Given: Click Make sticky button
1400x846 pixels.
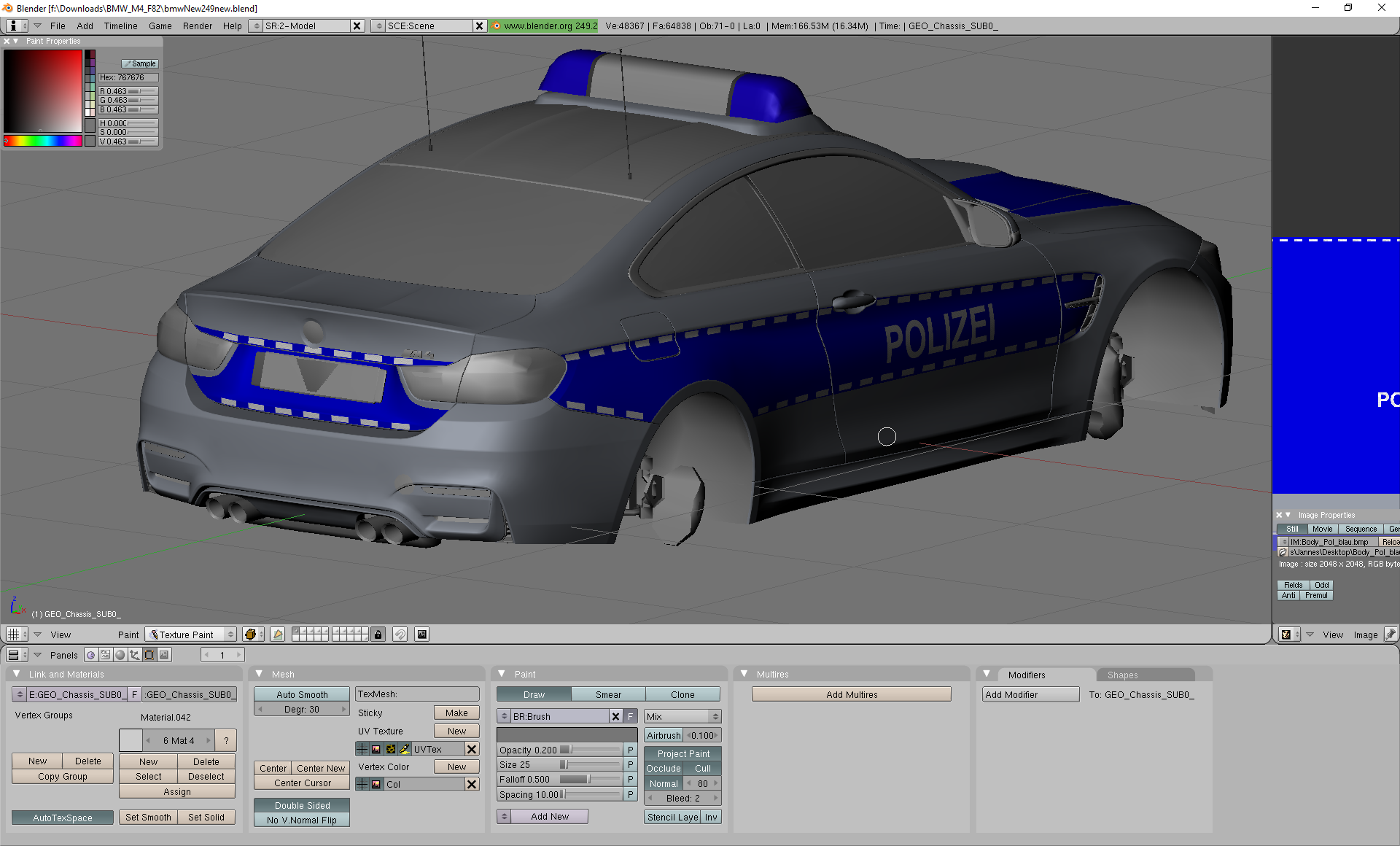Looking at the screenshot, I should pos(456,713).
